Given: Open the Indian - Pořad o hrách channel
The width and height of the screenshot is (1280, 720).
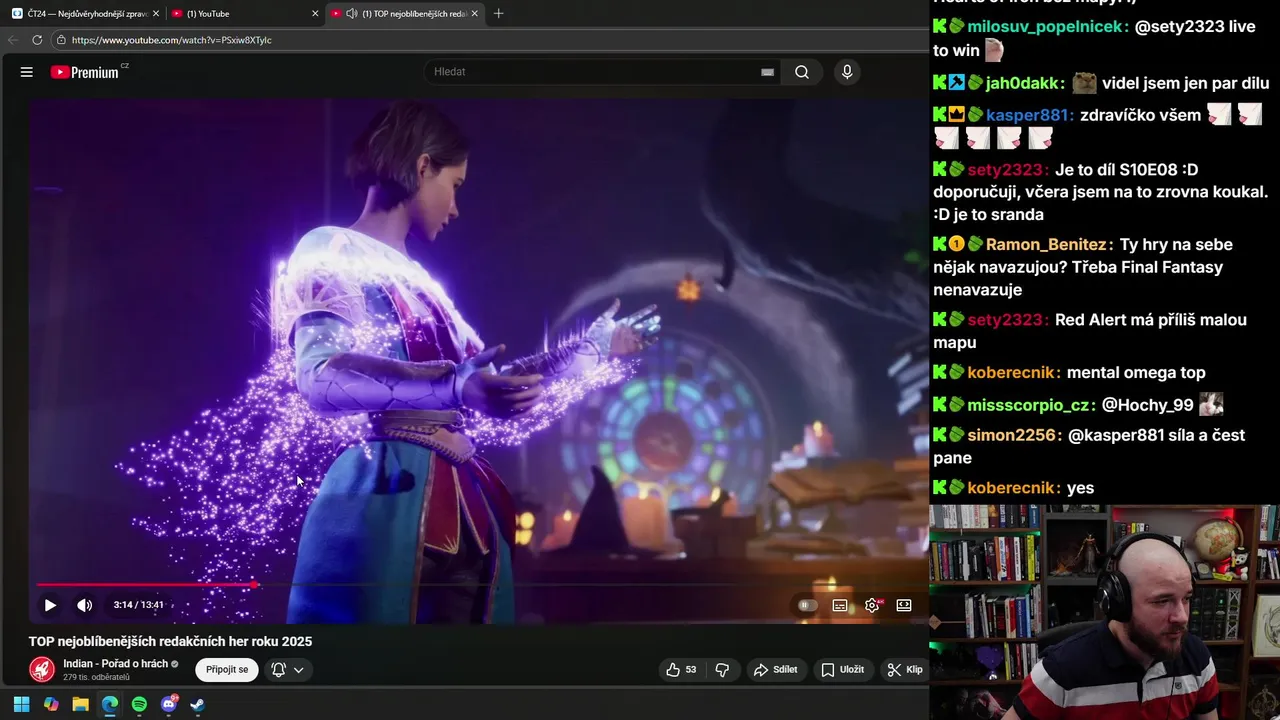Looking at the screenshot, I should pyautogui.click(x=115, y=664).
